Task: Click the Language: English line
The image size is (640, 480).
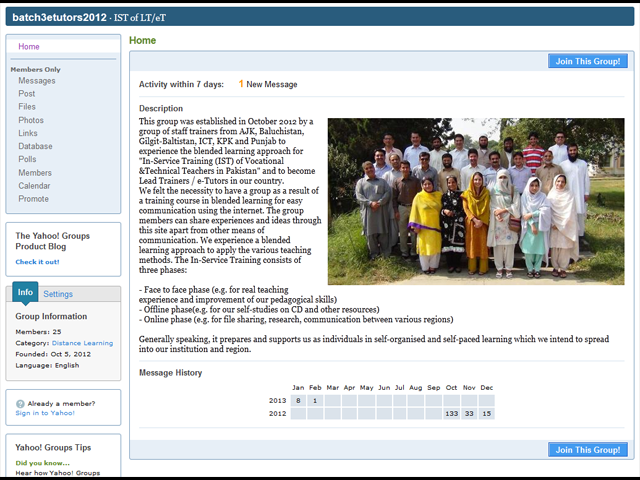Action: (x=47, y=365)
